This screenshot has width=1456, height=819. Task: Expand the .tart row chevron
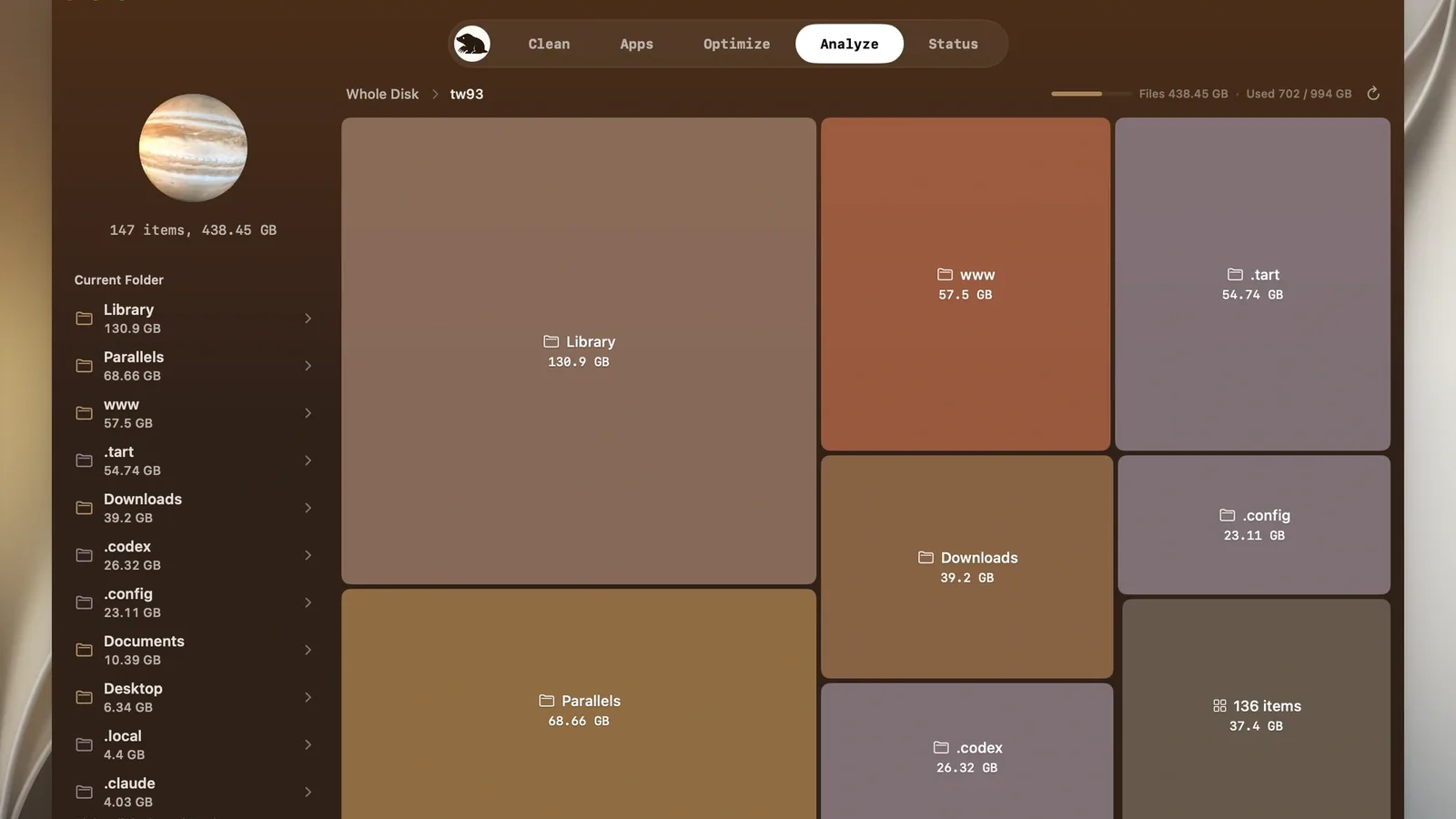pyautogui.click(x=308, y=460)
